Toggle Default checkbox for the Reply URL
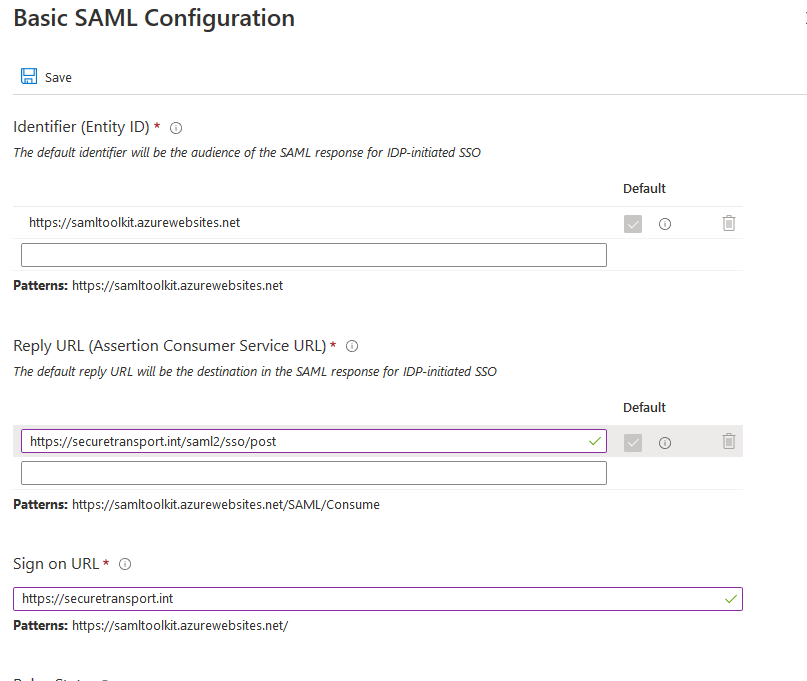This screenshot has width=807, height=681. click(x=632, y=442)
